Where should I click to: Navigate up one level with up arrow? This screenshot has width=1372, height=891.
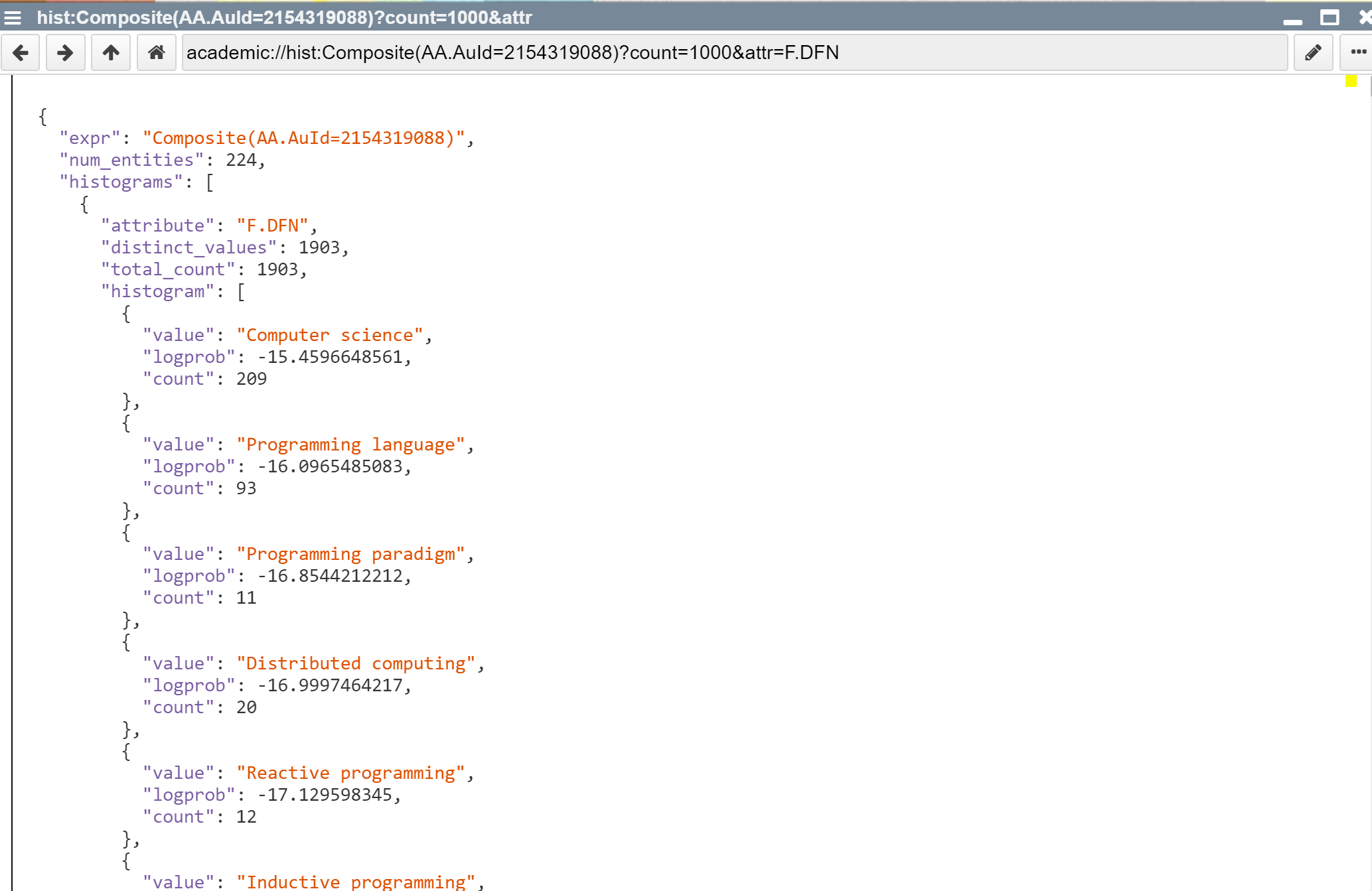[x=111, y=52]
